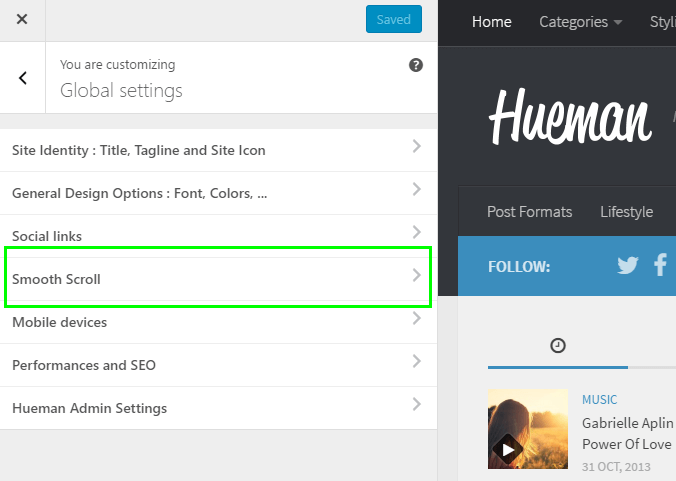
Task: Open General Design Options section
Action: pos(219,193)
